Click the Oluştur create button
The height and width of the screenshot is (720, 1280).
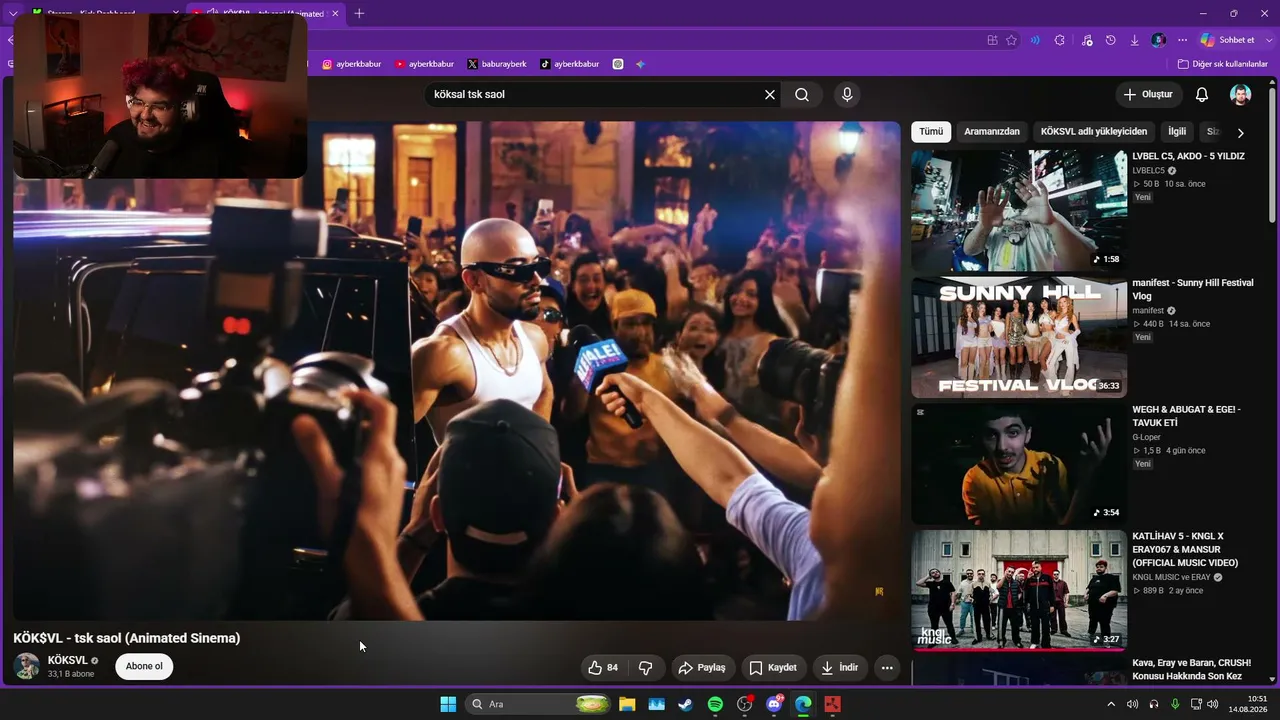(1149, 95)
